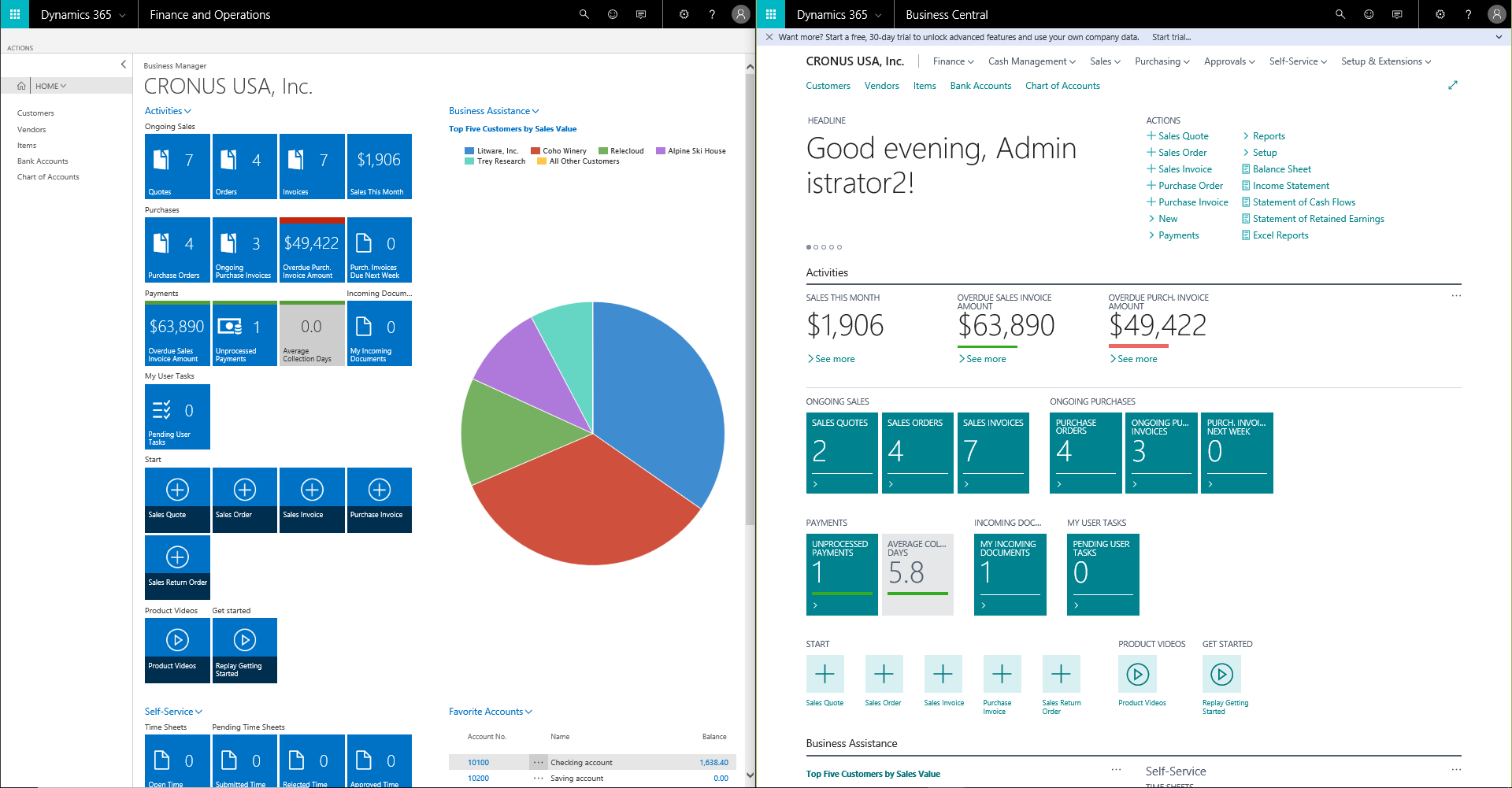Click search icon in Business Central header

tap(1340, 14)
